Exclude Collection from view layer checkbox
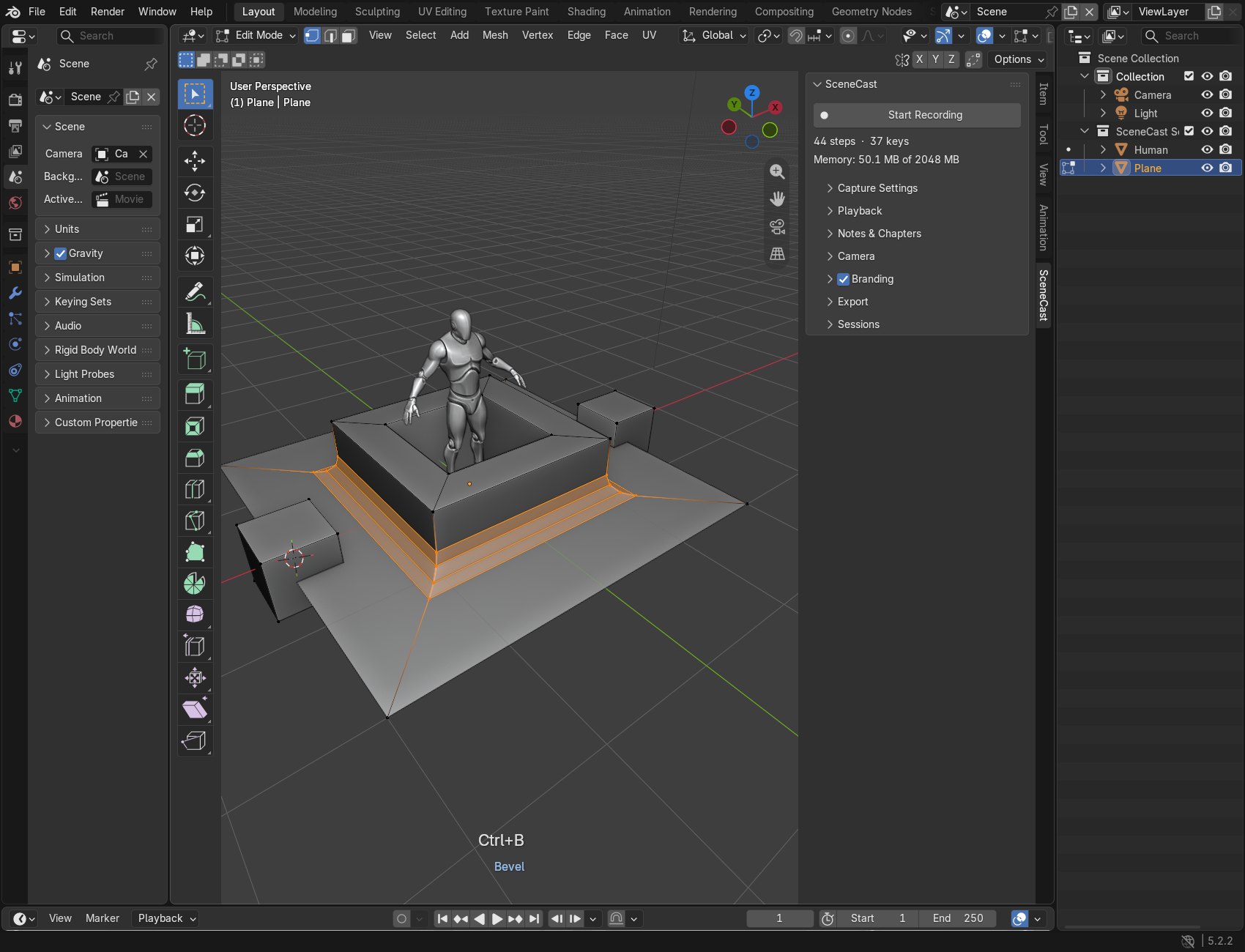1245x952 pixels. point(1189,76)
